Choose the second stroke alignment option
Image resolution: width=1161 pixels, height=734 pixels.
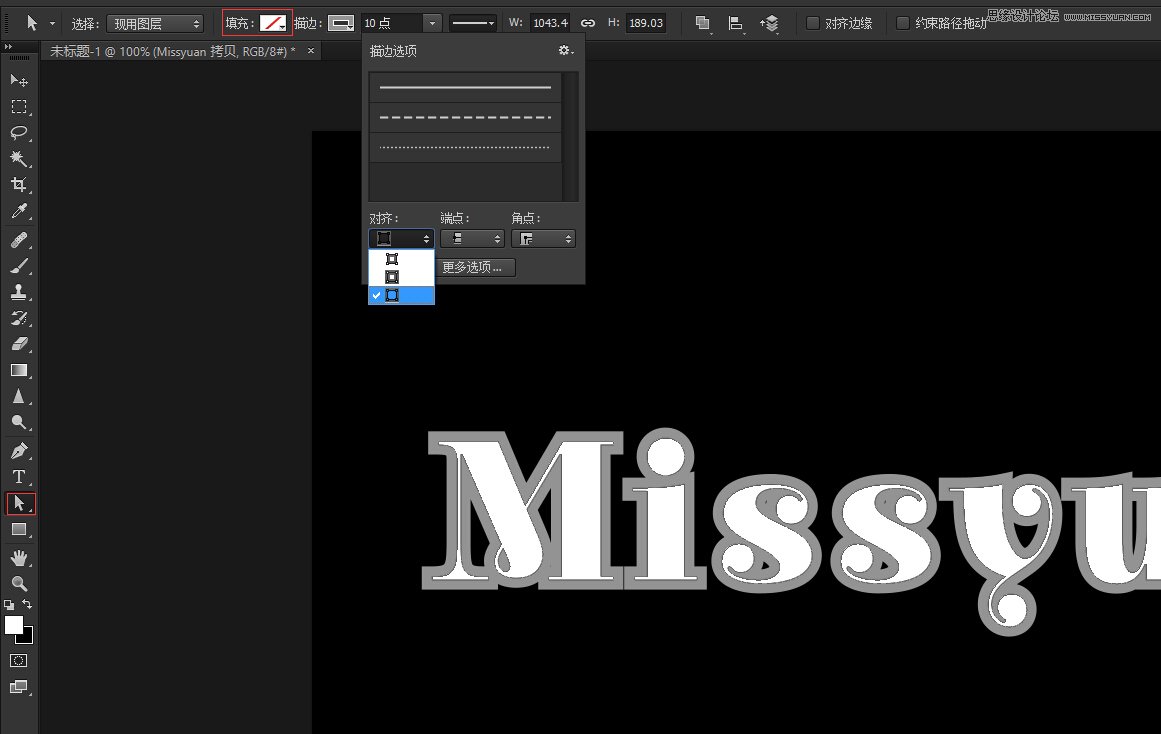[401, 277]
